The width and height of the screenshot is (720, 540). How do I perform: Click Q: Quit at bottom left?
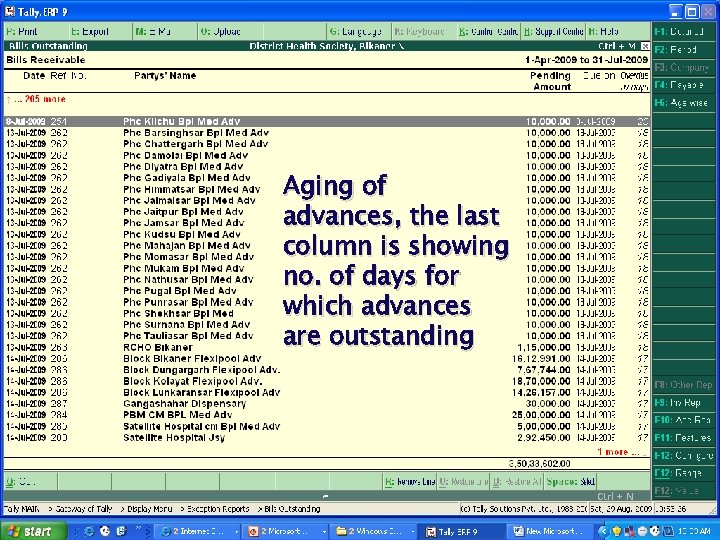(x=30, y=482)
